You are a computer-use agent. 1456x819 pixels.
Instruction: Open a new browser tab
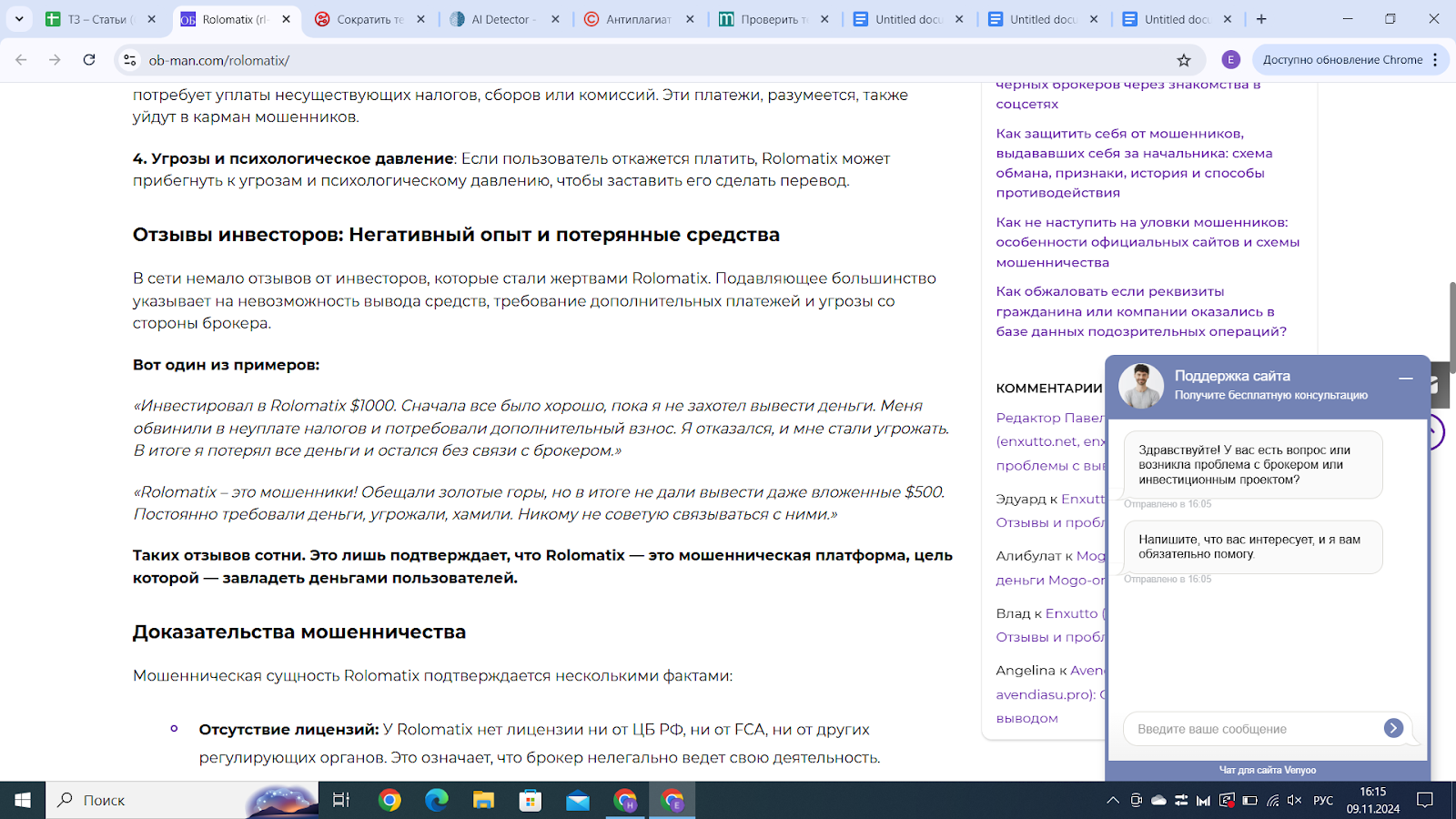(1261, 19)
